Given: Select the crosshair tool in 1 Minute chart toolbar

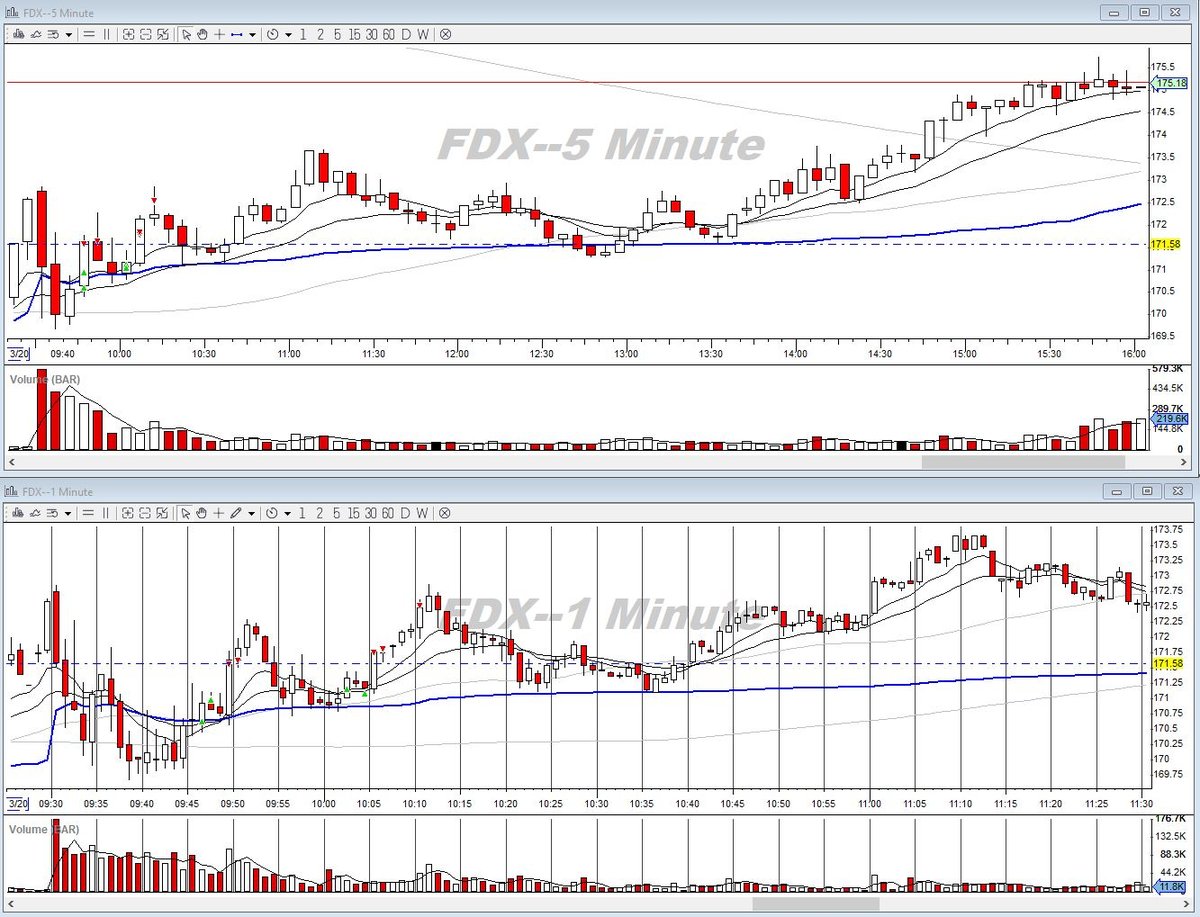Looking at the screenshot, I should pyautogui.click(x=218, y=514).
